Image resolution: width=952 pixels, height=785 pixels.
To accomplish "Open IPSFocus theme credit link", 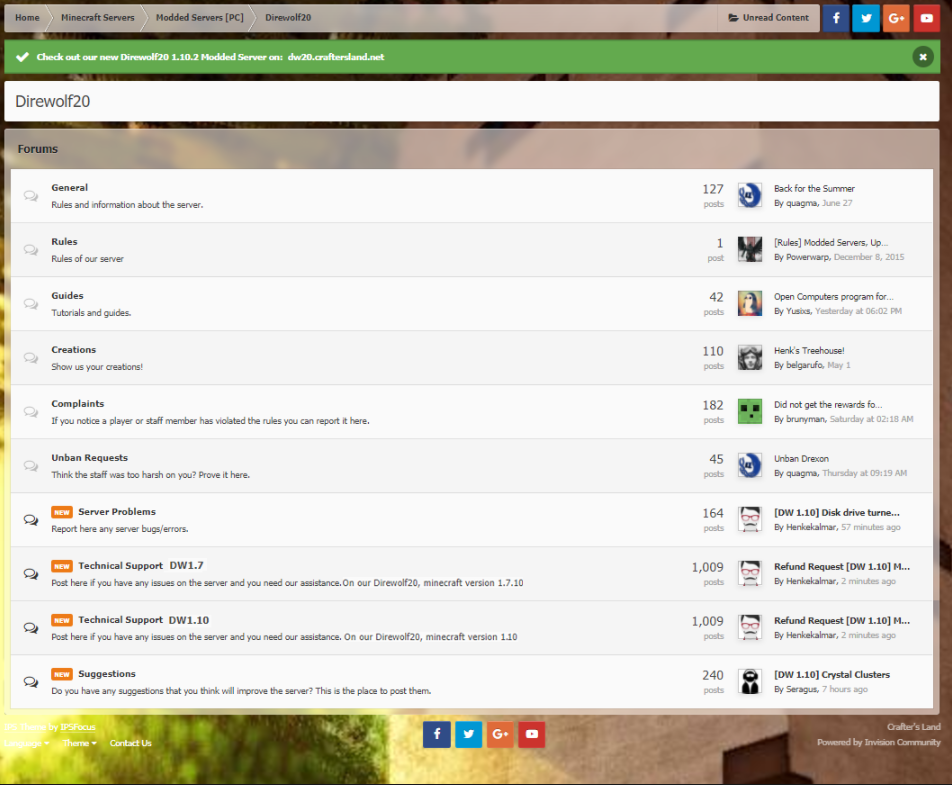I will coord(78,727).
